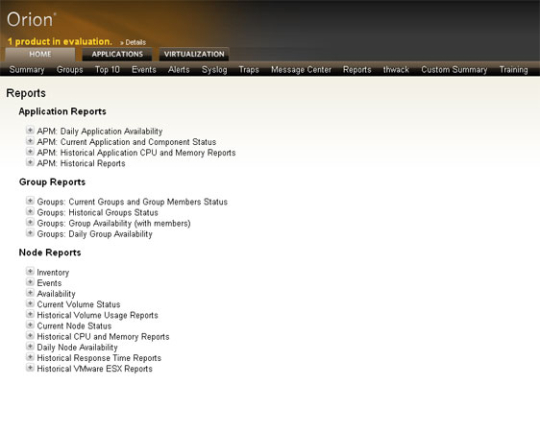Expand APM: Daily Application Availability plus icon
Image resolution: width=540 pixels, height=434 pixels.
[x=30, y=130]
